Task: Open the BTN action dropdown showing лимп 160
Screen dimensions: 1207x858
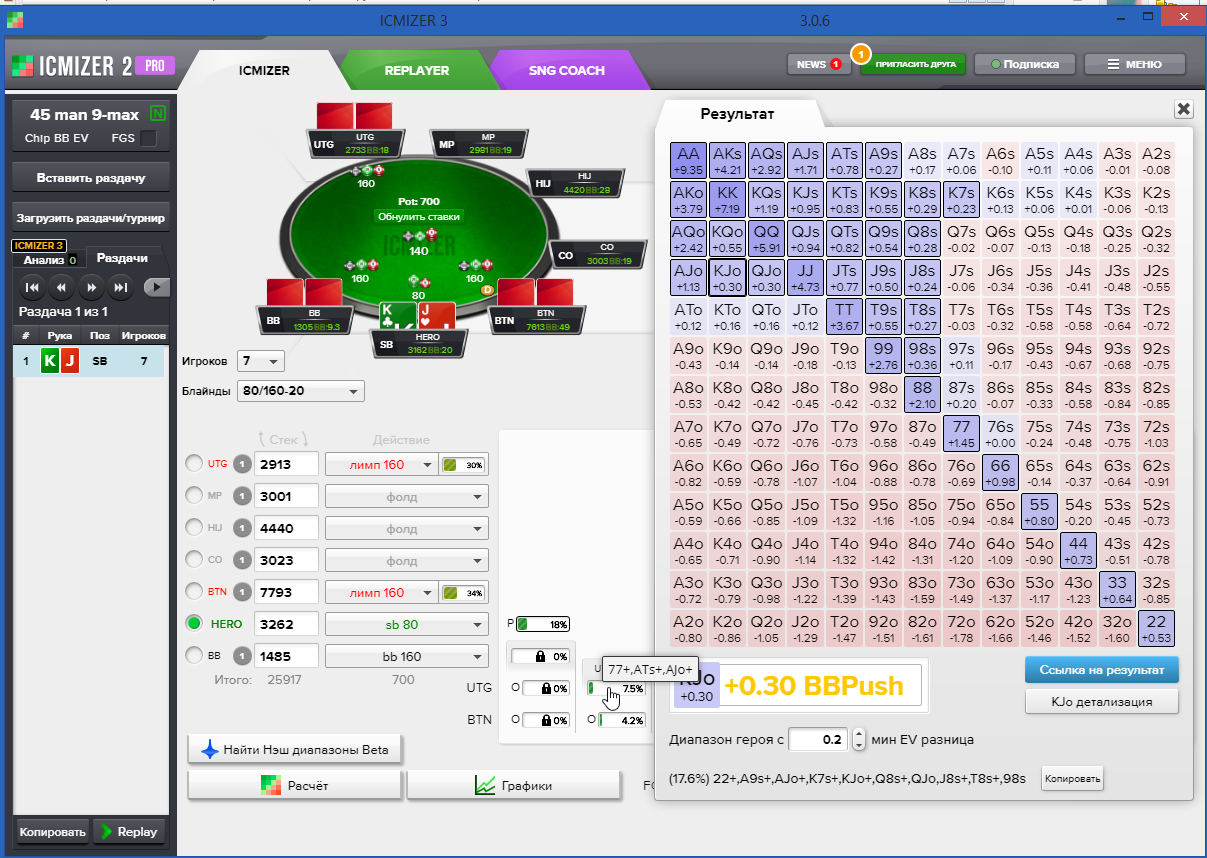Action: coord(382,592)
